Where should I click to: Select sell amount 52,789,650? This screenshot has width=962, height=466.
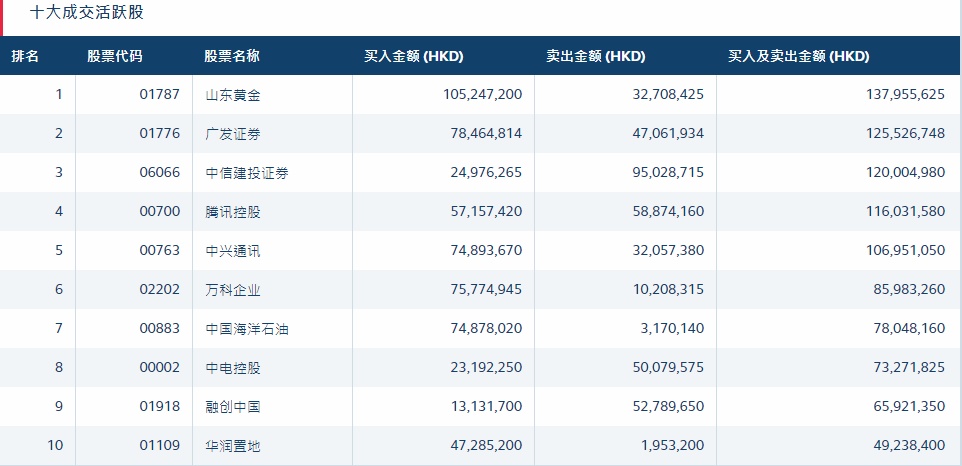pyautogui.click(x=668, y=407)
